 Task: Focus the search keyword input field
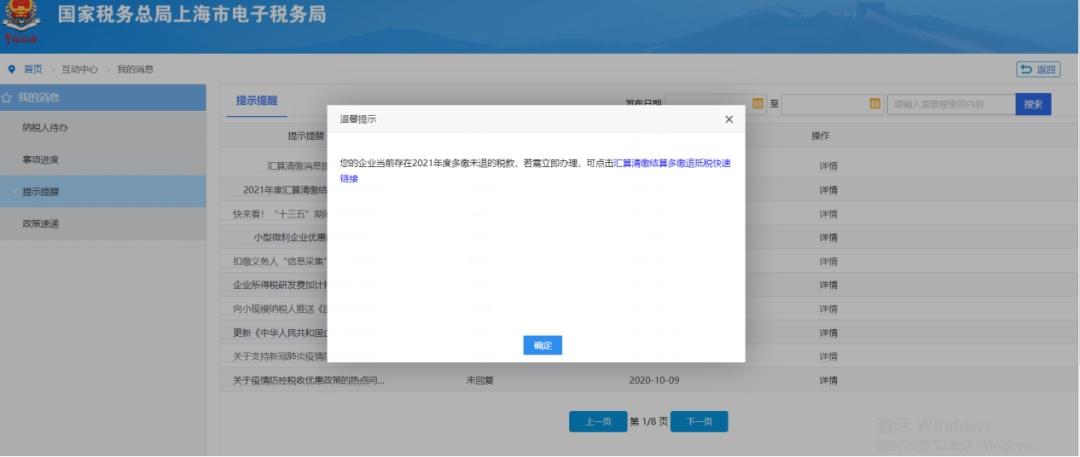tap(950, 104)
